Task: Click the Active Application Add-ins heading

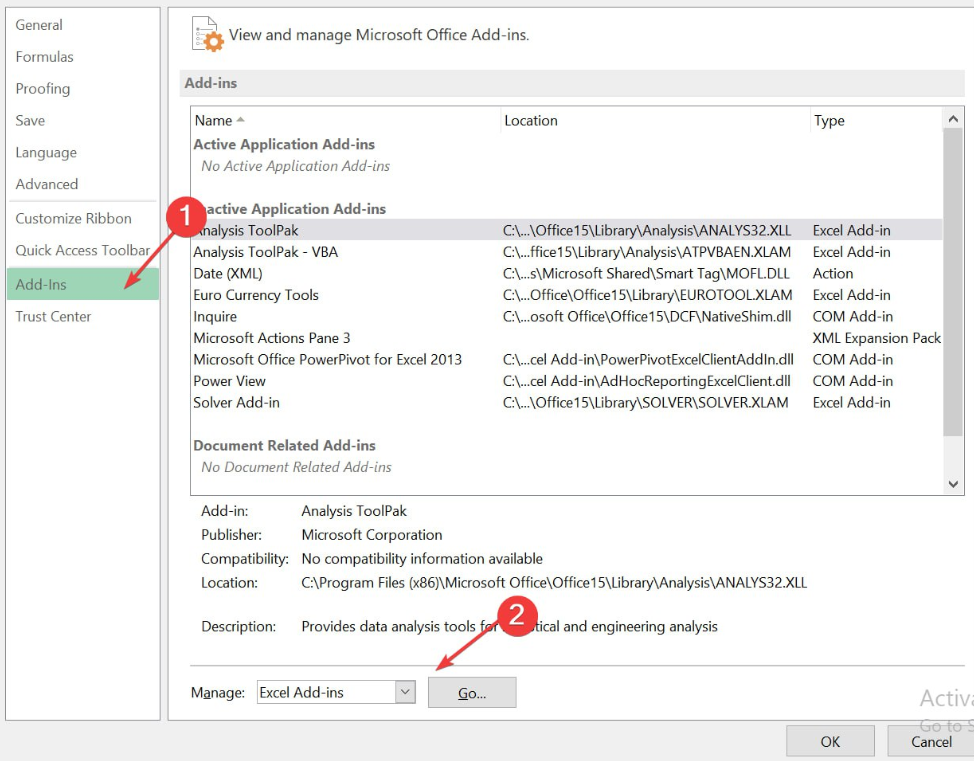Action: [x=284, y=144]
